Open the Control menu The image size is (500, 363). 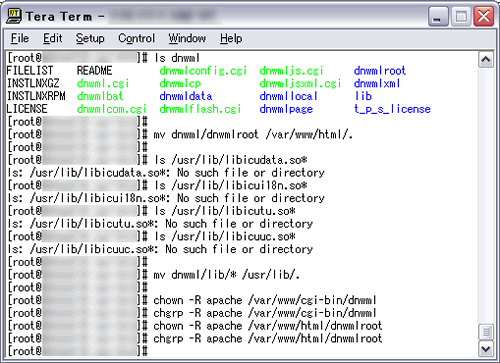tap(136, 38)
